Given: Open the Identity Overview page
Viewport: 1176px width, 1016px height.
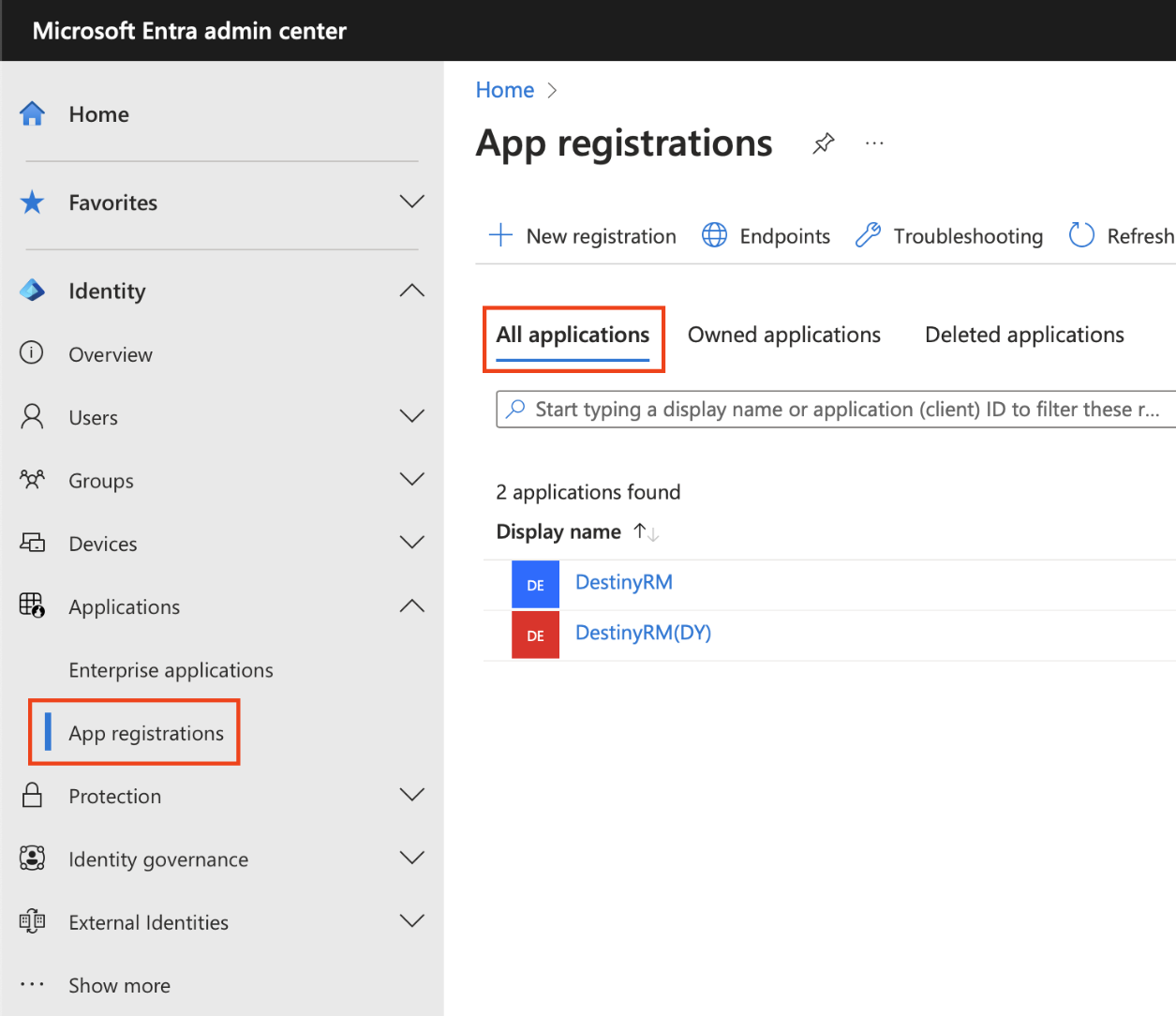Looking at the screenshot, I should click(x=111, y=354).
